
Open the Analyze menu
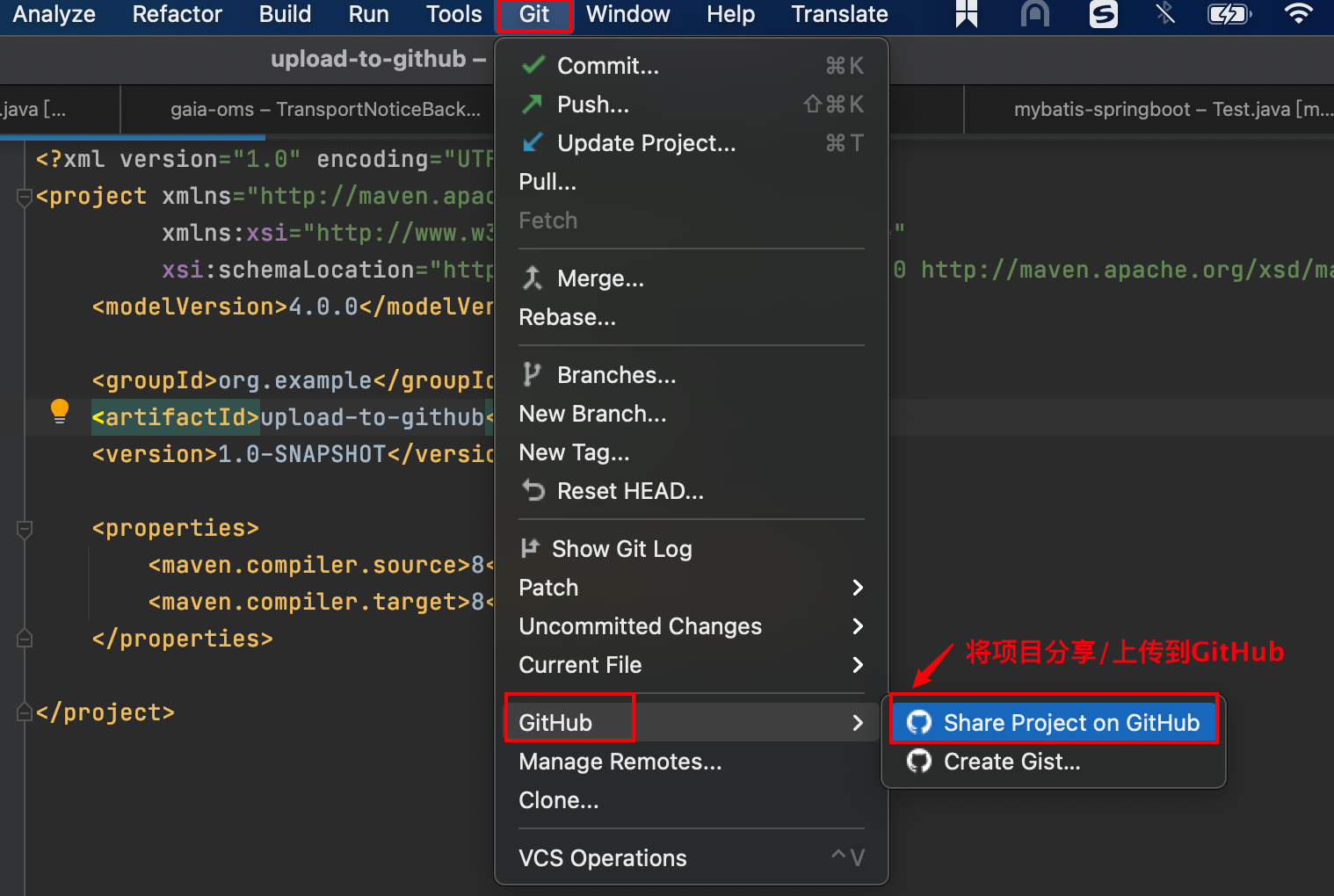click(54, 14)
